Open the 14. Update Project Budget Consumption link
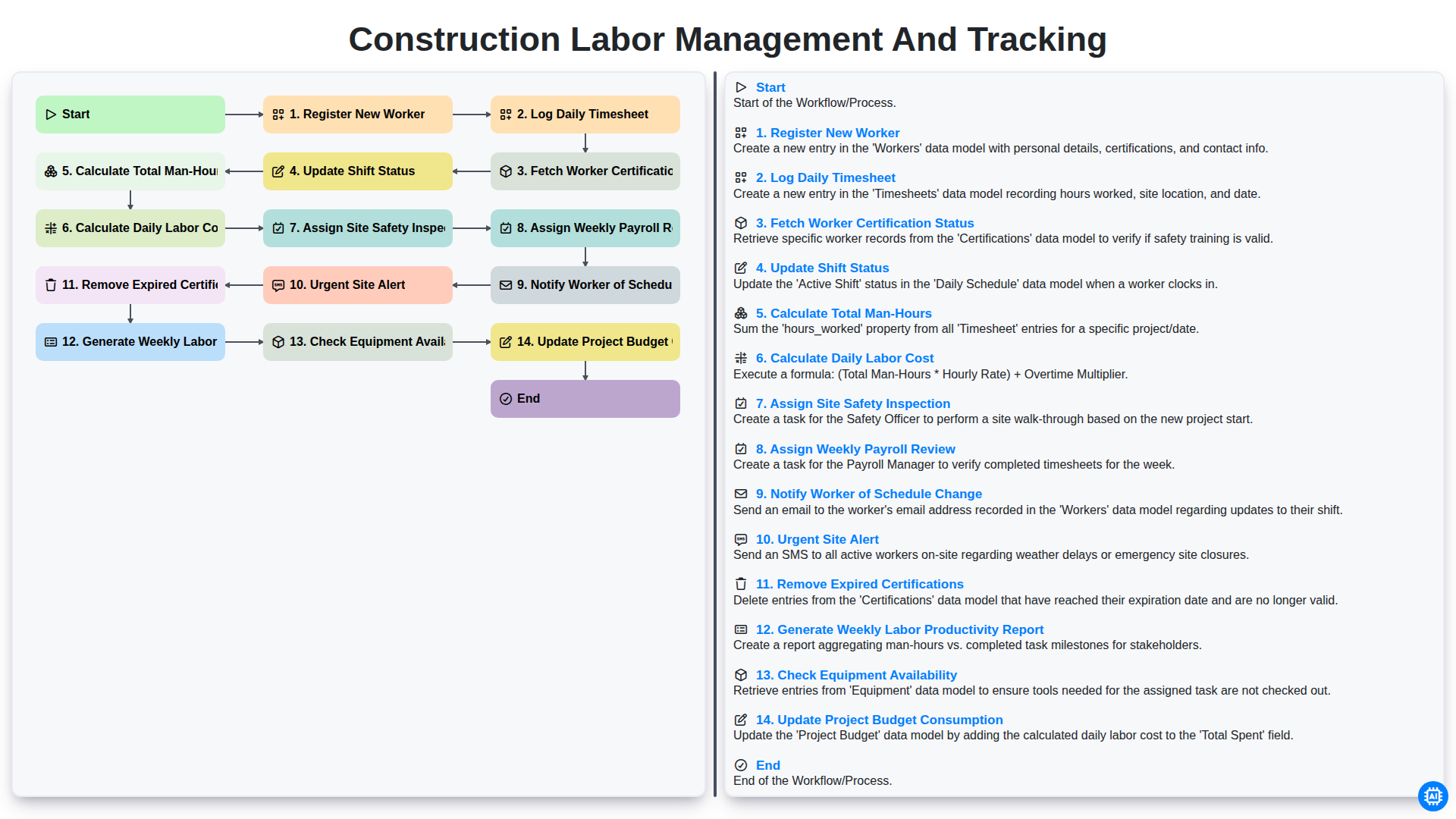The height and width of the screenshot is (819, 1456). click(x=879, y=720)
